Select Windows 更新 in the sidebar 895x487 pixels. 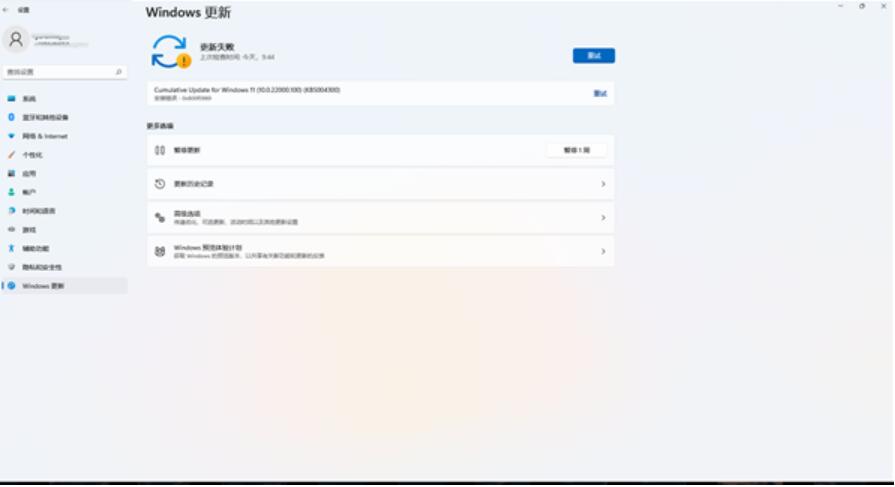coord(64,285)
